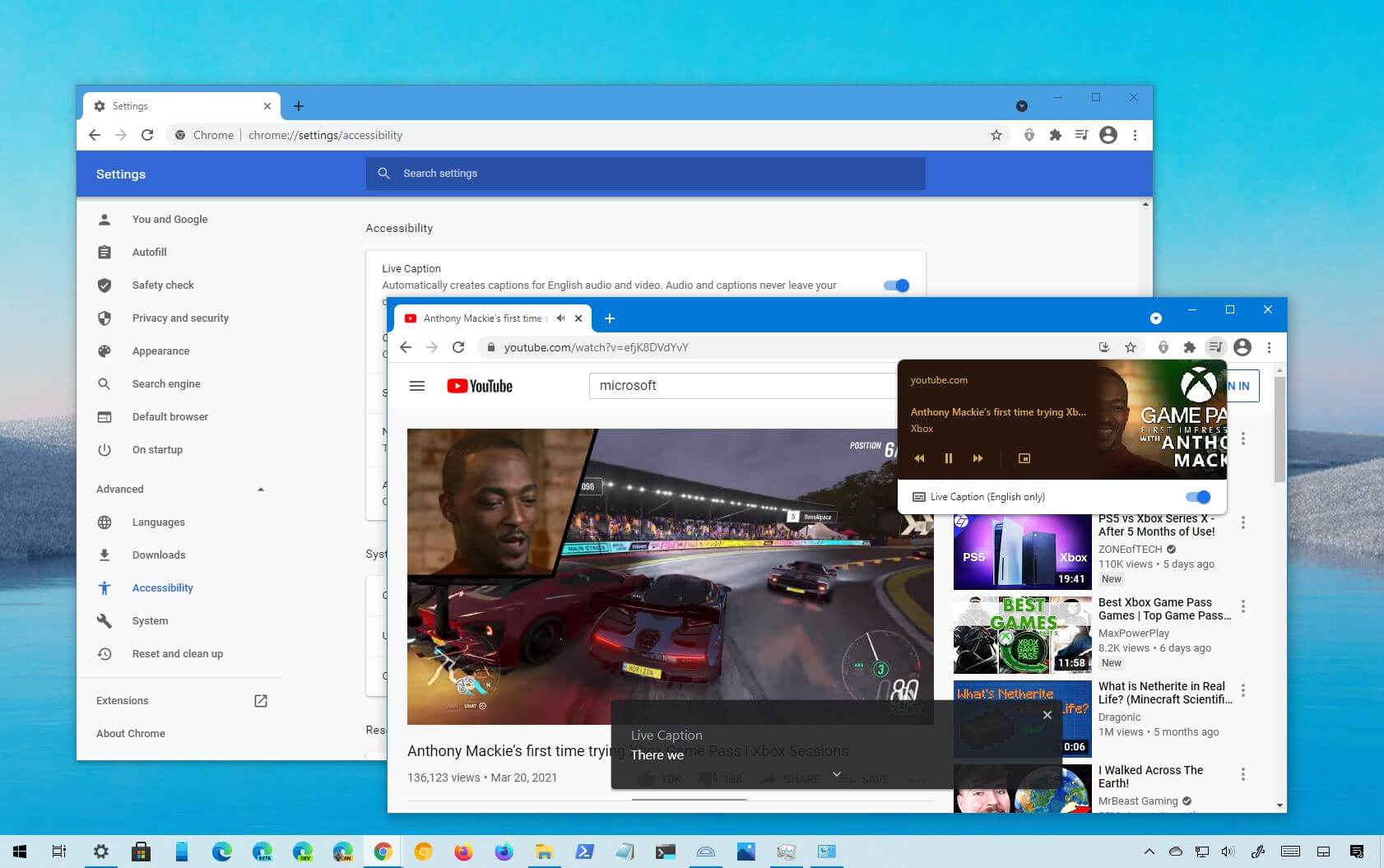Click volume icon in system tray
This screenshot has height=868, width=1384.
pos(1228,852)
